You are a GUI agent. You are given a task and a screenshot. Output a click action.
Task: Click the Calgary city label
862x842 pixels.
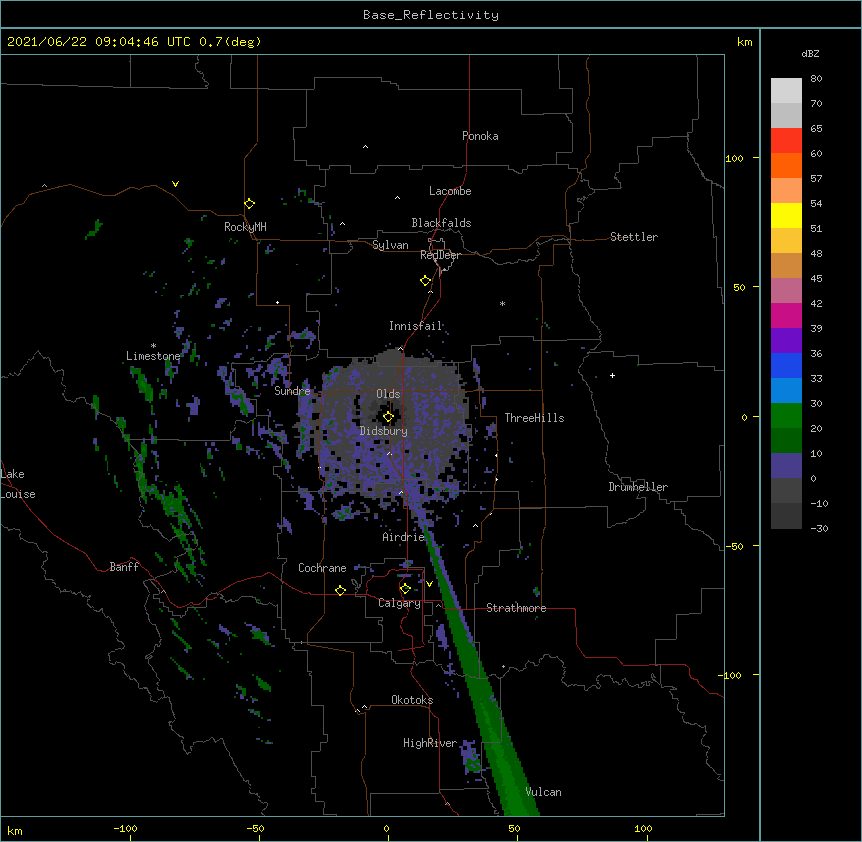399,603
